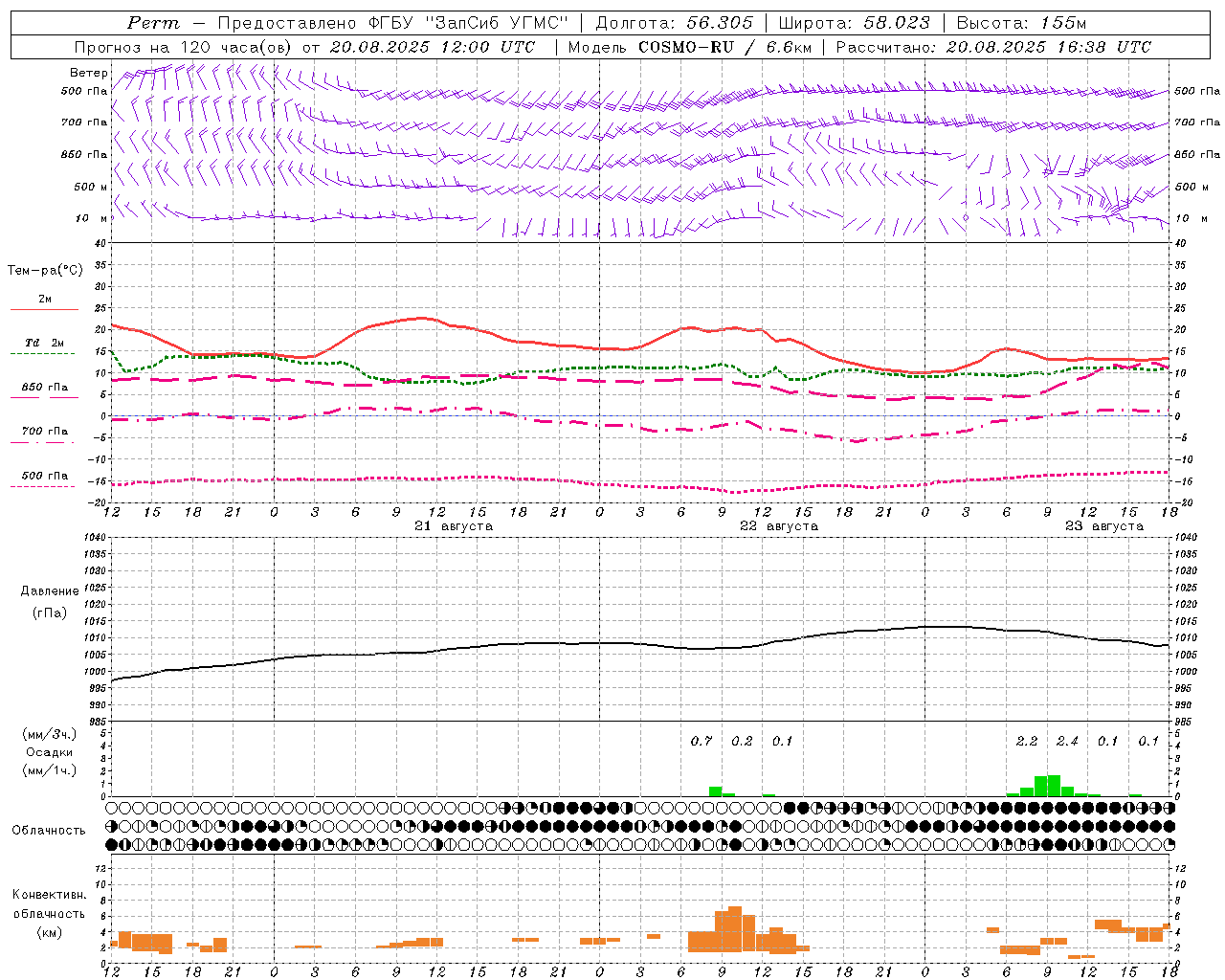Click the date label '21 августа'
The height and width of the screenshot is (980, 1225).
coord(454,526)
